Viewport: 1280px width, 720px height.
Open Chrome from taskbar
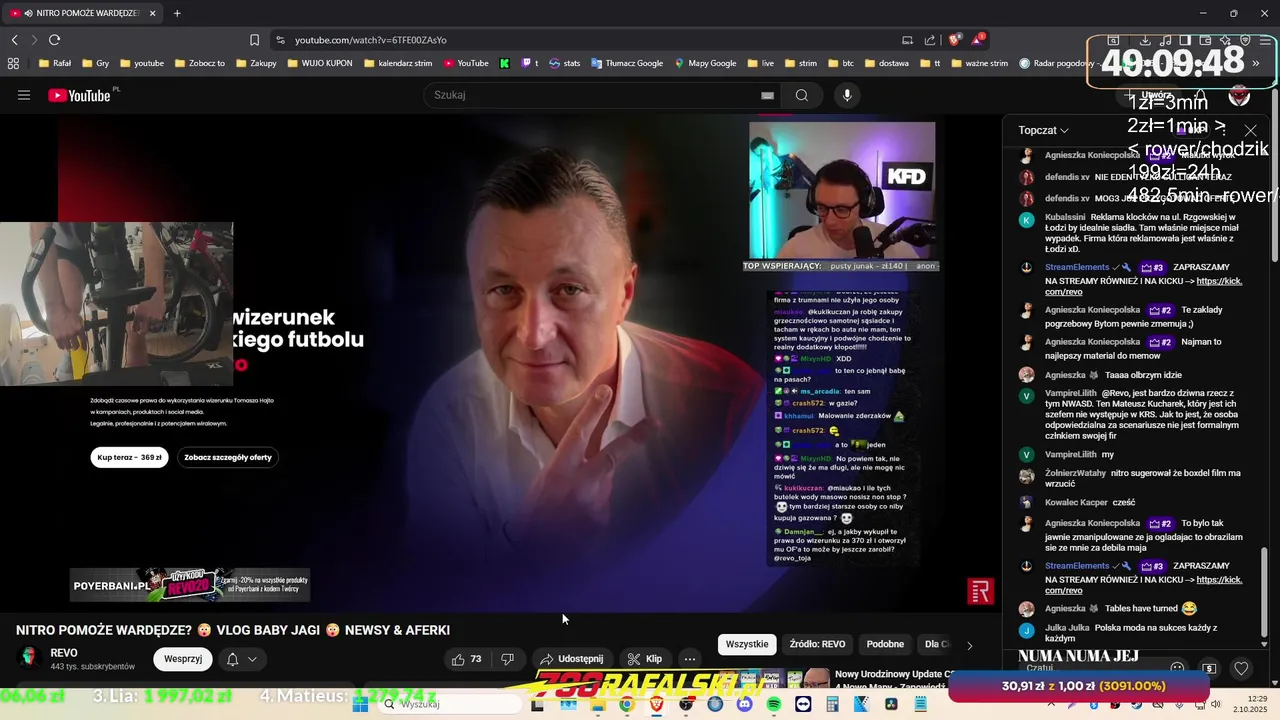pos(626,704)
